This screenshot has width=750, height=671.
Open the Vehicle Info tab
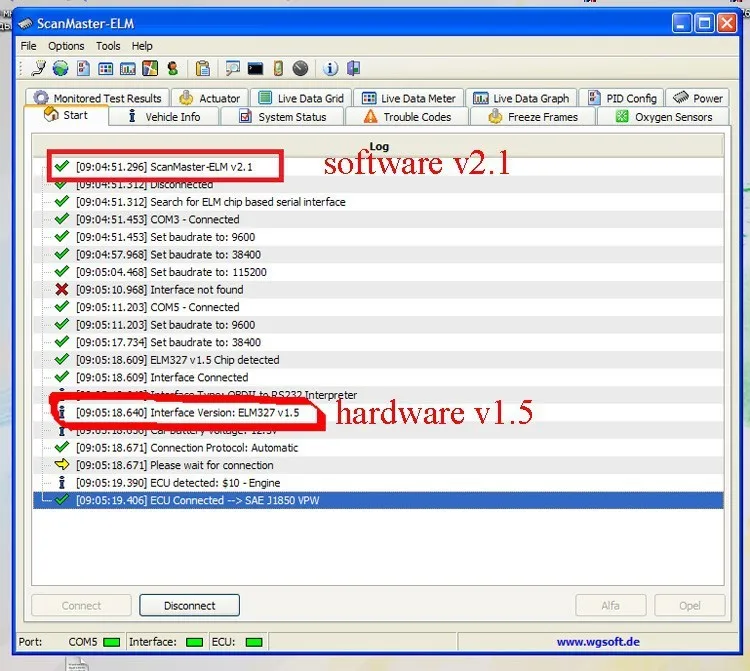(x=164, y=117)
